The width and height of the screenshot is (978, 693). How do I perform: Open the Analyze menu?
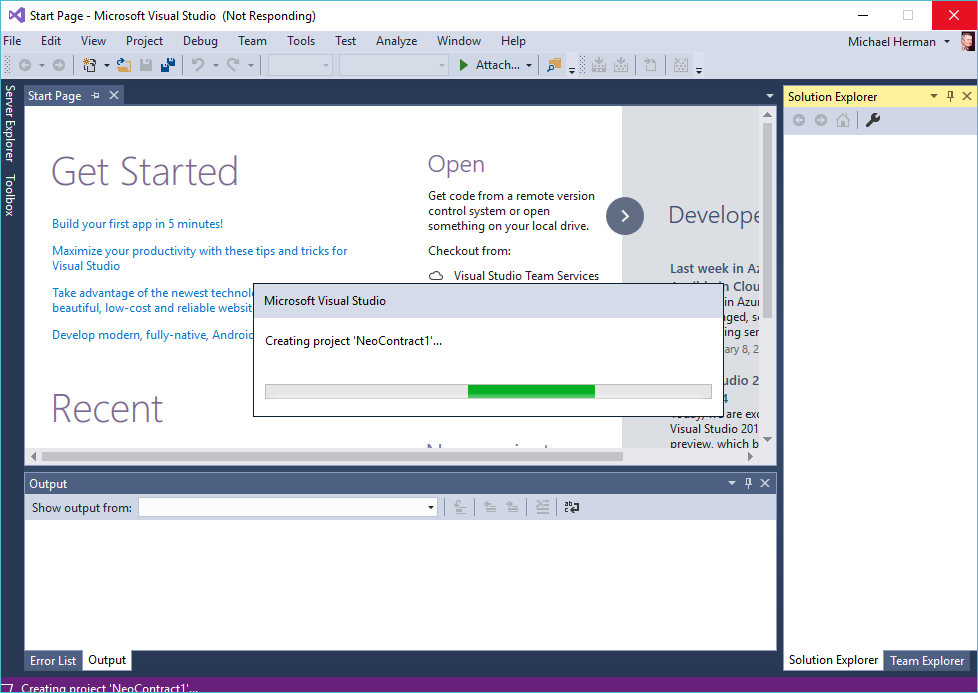point(396,41)
